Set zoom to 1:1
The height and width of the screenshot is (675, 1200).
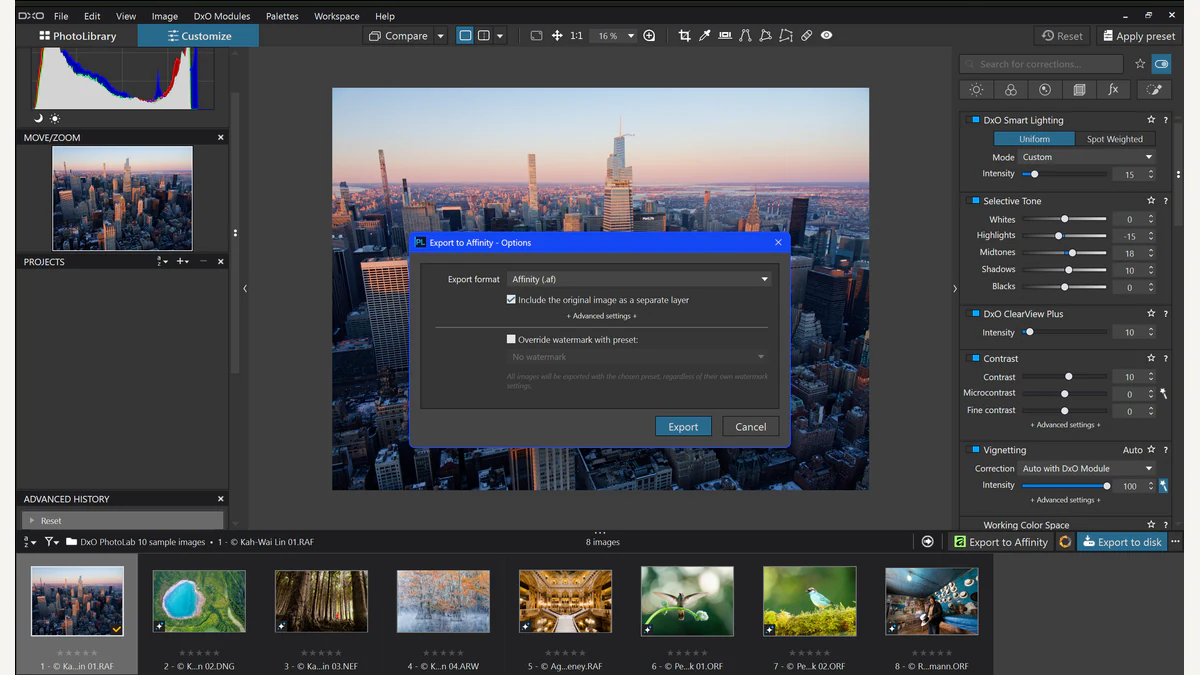point(576,35)
